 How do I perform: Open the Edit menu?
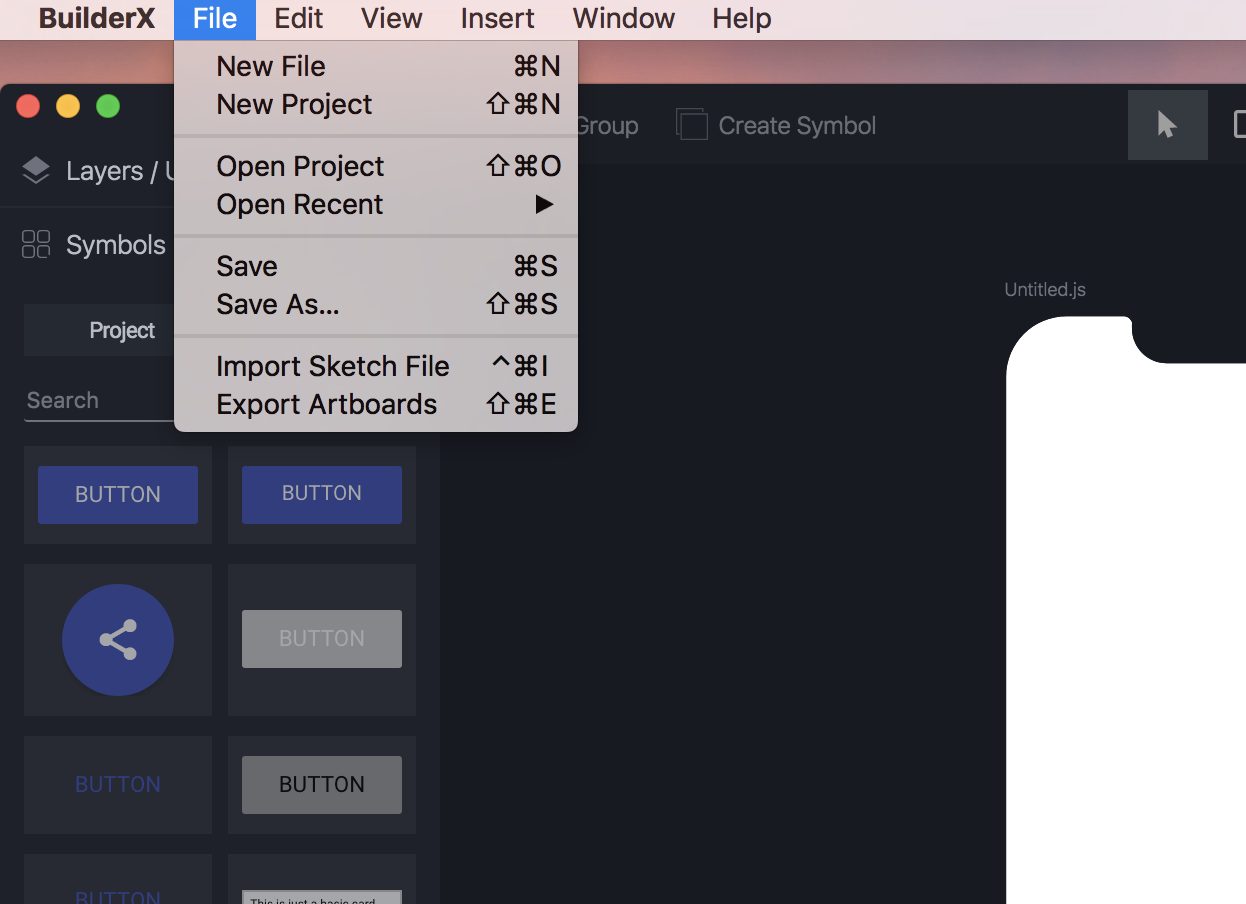pos(299,18)
